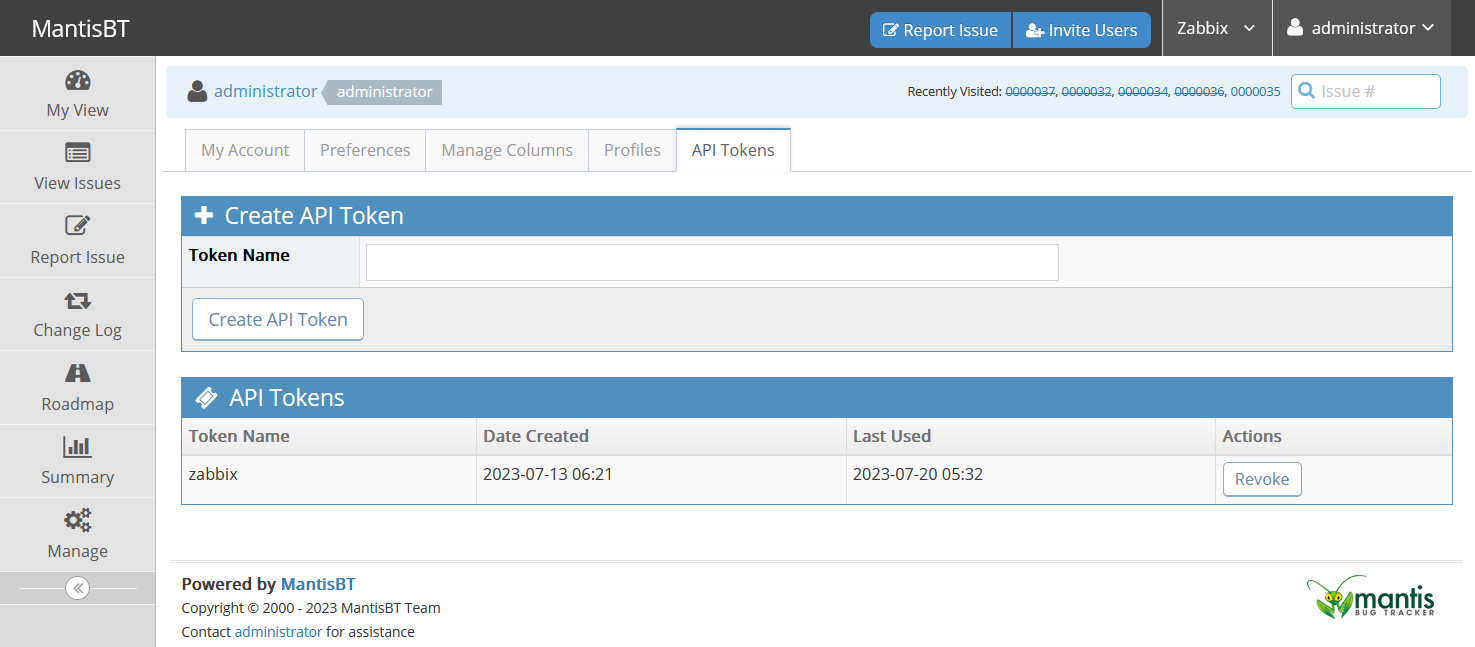Switch to the My Account tab
Image resolution: width=1475 pixels, height=647 pixels.
pyautogui.click(x=245, y=150)
